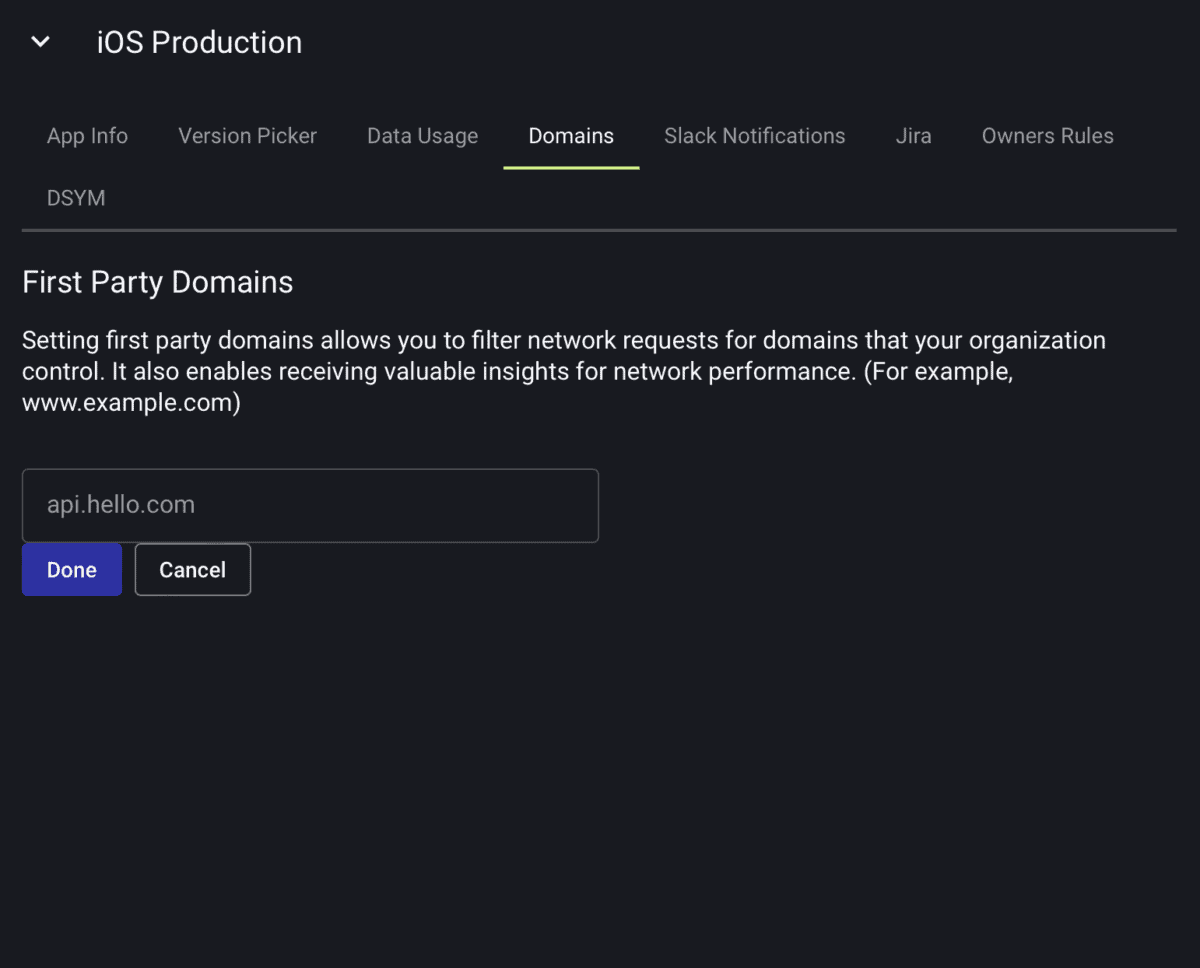
Task: Collapse the iOS Production section chevron
Action: coord(40,42)
